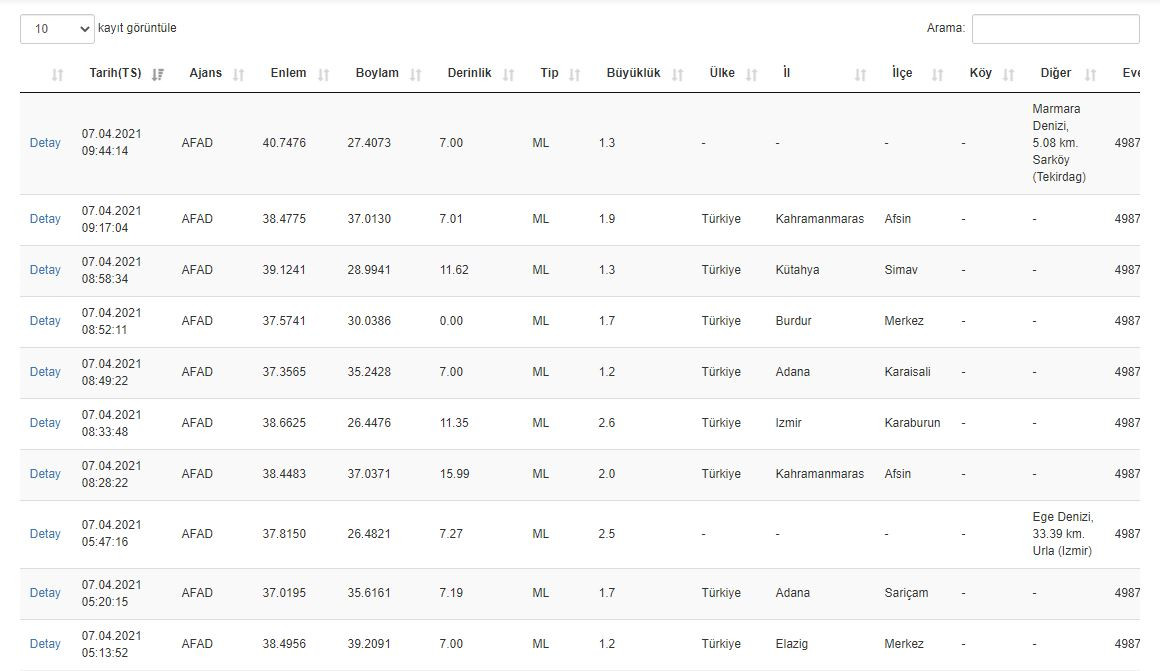Image resolution: width=1160 pixels, height=671 pixels.
Task: Click the Ajans column sort icon
Action: [x=238, y=74]
